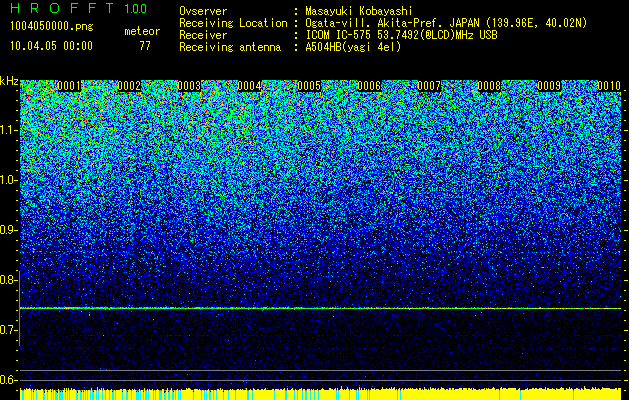Image resolution: width=629 pixels, height=400 pixels.
Task: Click the 1.1 frequency axis label
Action: click(x=9, y=130)
